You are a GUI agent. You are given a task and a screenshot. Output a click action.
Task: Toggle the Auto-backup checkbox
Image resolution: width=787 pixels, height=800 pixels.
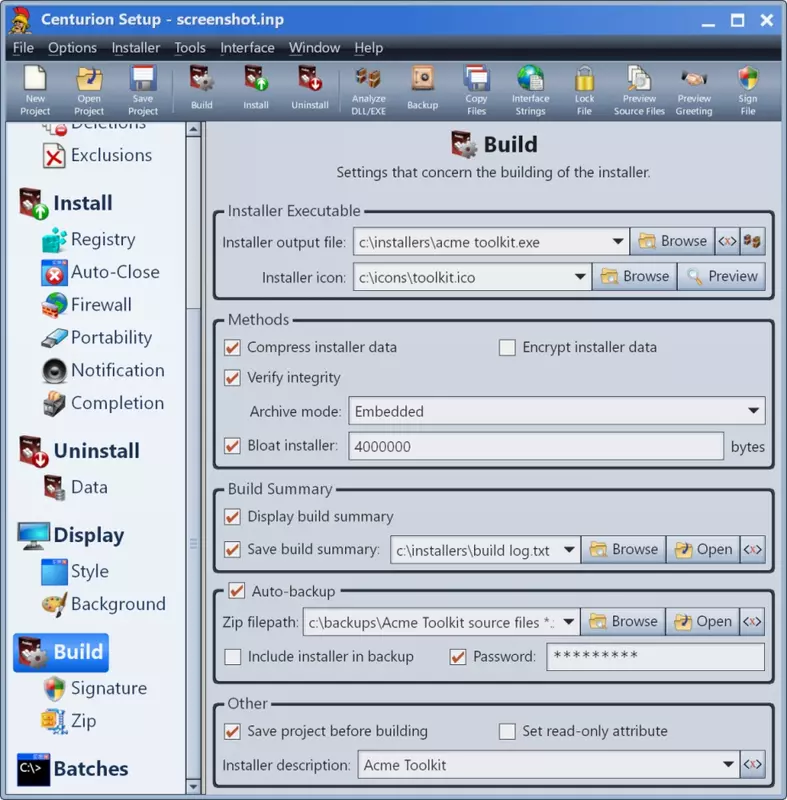point(237,591)
